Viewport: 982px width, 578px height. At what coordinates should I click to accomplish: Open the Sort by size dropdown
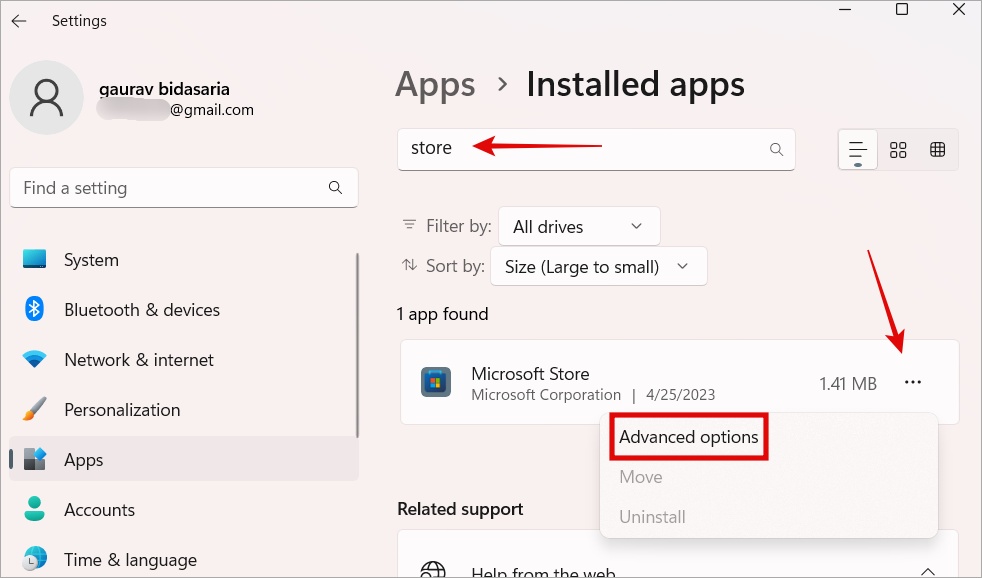pyautogui.click(x=598, y=267)
